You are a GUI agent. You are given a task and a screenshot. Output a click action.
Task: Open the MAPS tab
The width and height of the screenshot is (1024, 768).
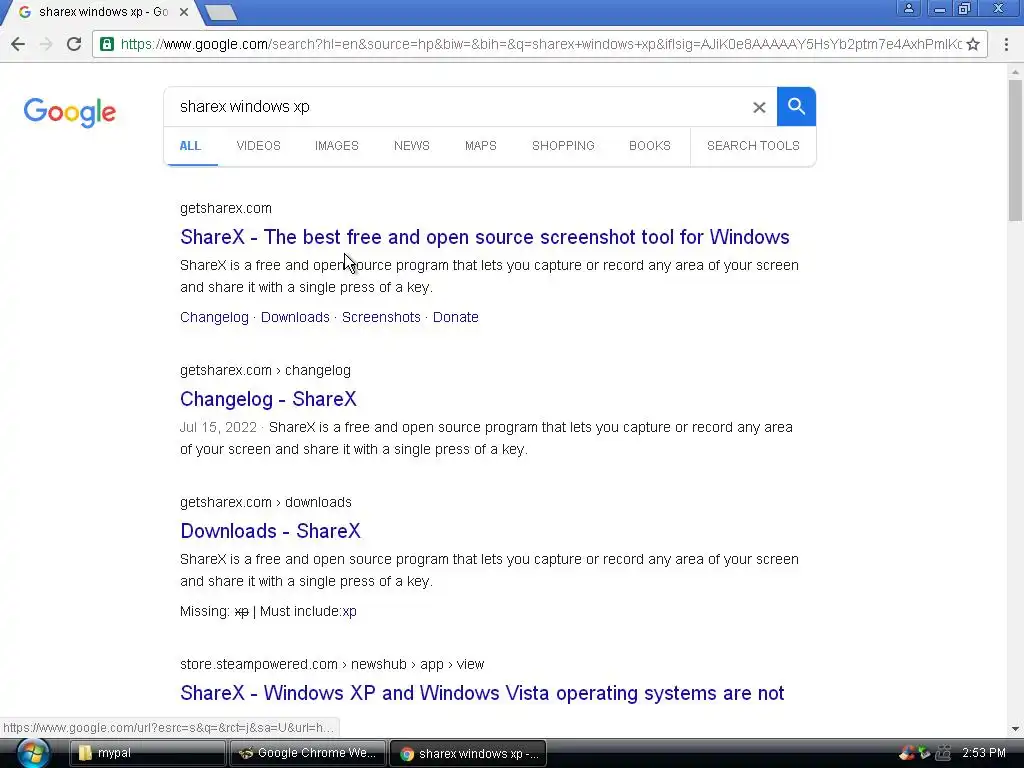point(481,146)
